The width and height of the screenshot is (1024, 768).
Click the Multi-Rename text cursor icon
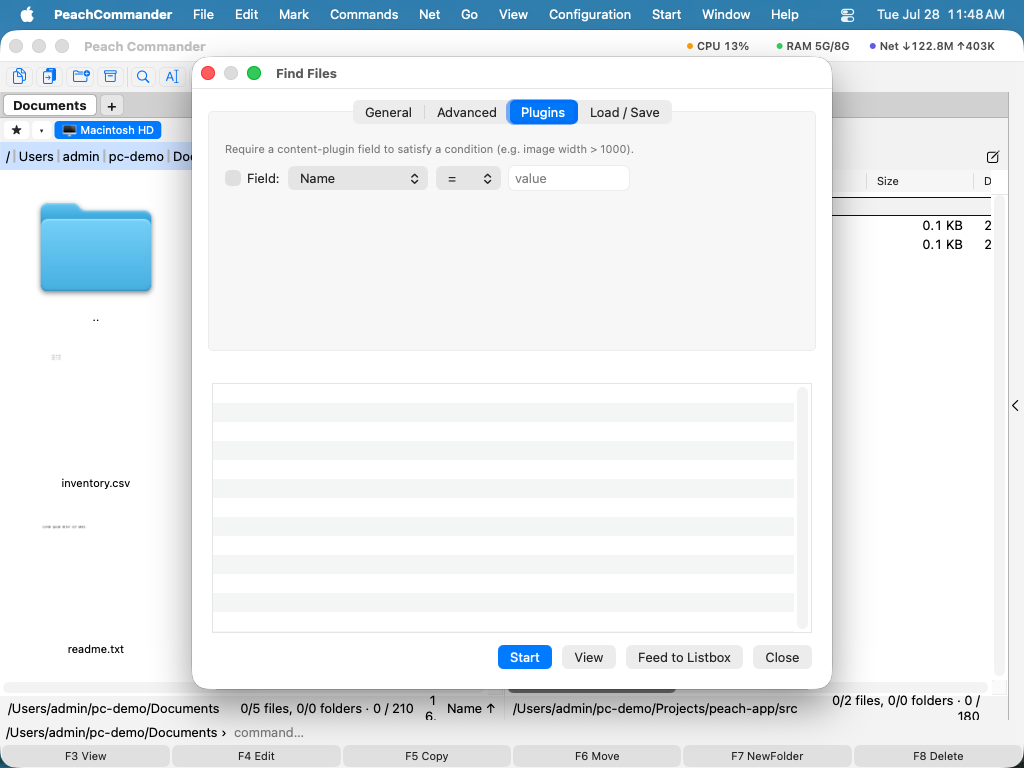172,76
